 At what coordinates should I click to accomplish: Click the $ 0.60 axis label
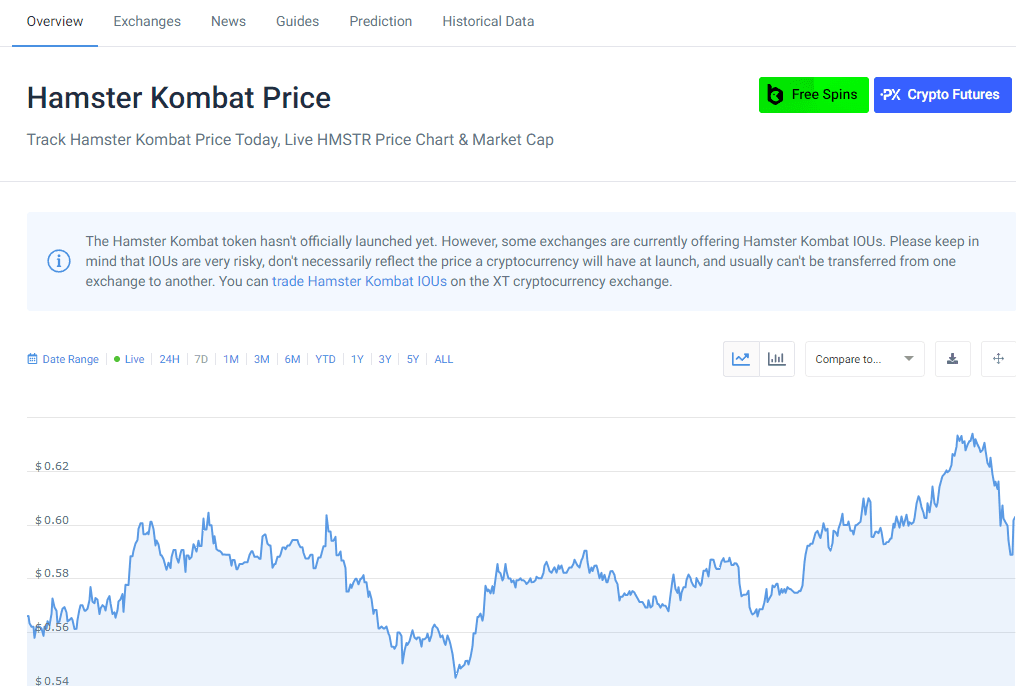pyautogui.click(x=52, y=520)
